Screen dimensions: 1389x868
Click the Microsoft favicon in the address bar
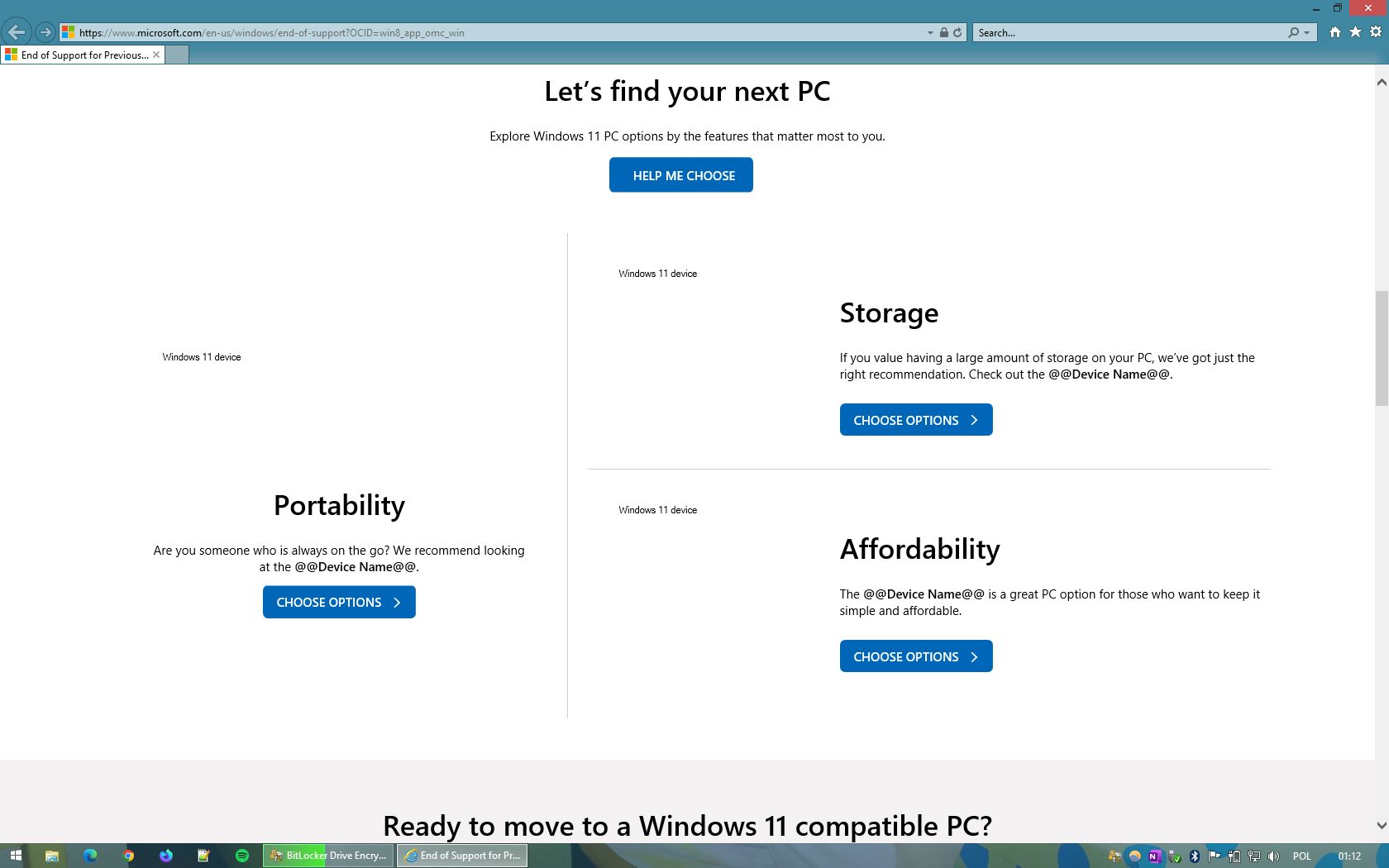[x=69, y=32]
